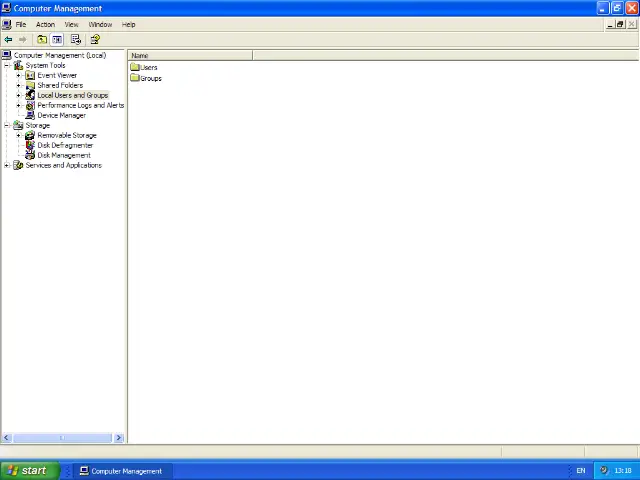
Task: Click the title bar Computer Management icon
Action: pyautogui.click(x=6, y=8)
